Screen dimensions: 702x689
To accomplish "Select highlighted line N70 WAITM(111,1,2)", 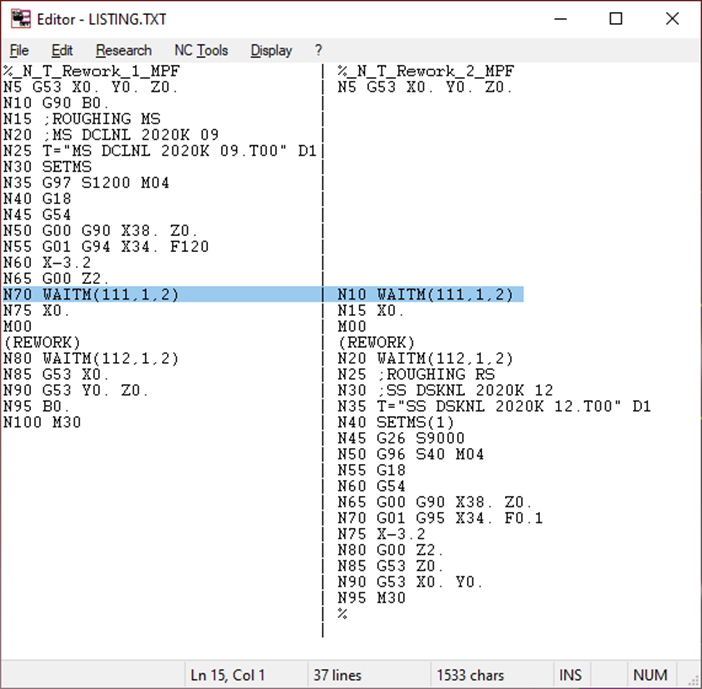I will coord(91,294).
